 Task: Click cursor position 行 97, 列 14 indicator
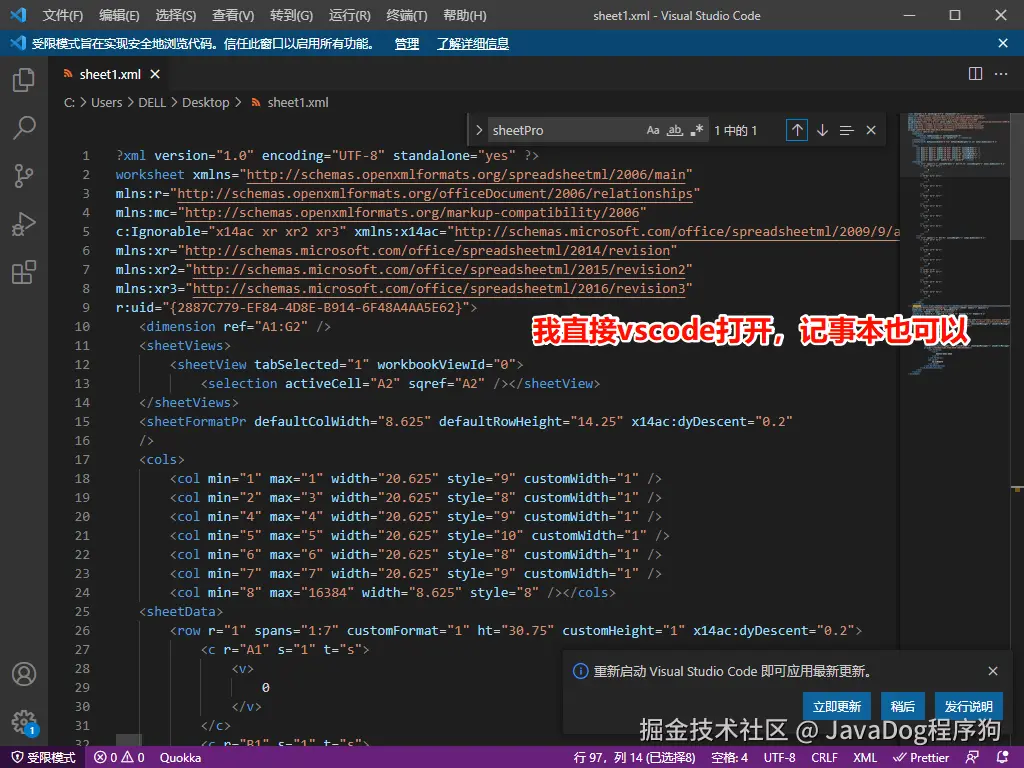[x=634, y=758]
